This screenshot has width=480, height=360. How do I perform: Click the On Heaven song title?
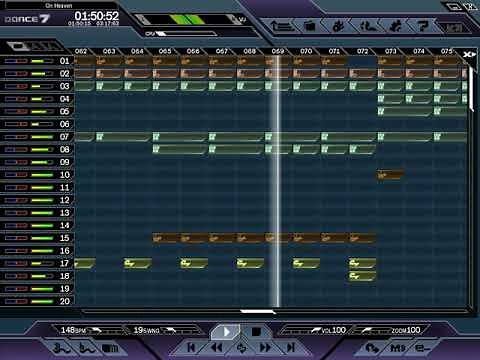click(x=59, y=6)
